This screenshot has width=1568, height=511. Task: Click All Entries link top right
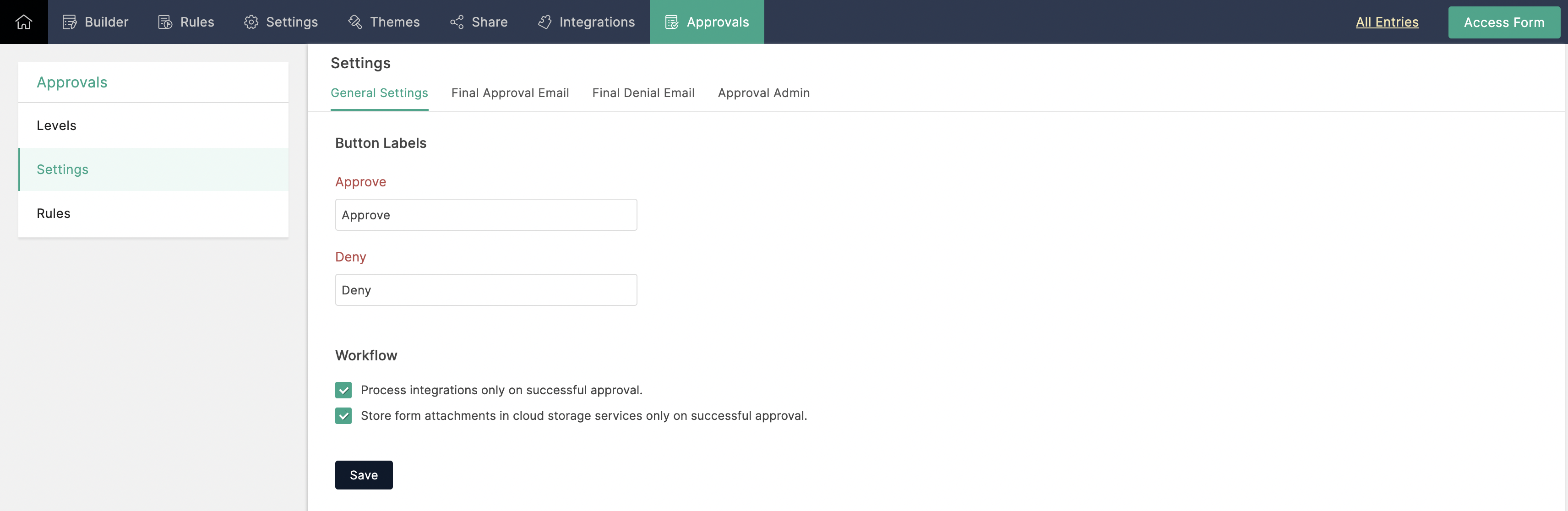1387,21
